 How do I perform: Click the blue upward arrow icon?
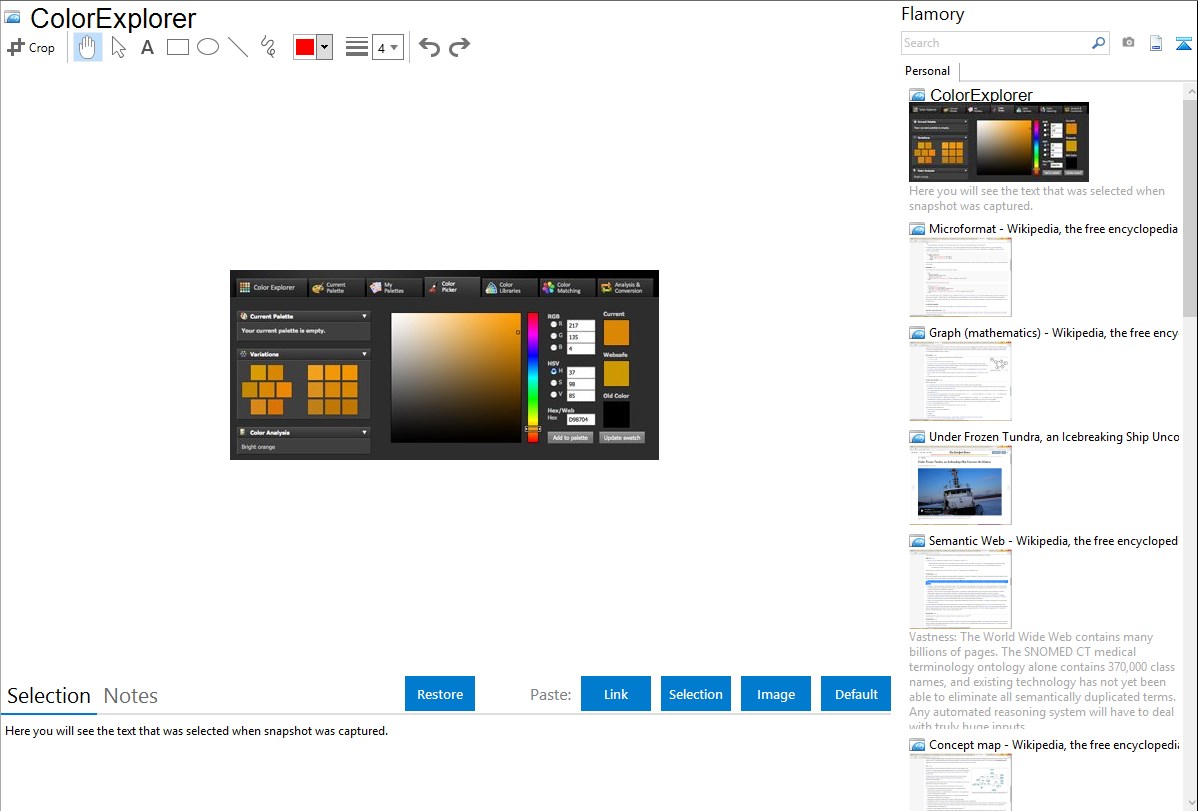(x=1183, y=43)
